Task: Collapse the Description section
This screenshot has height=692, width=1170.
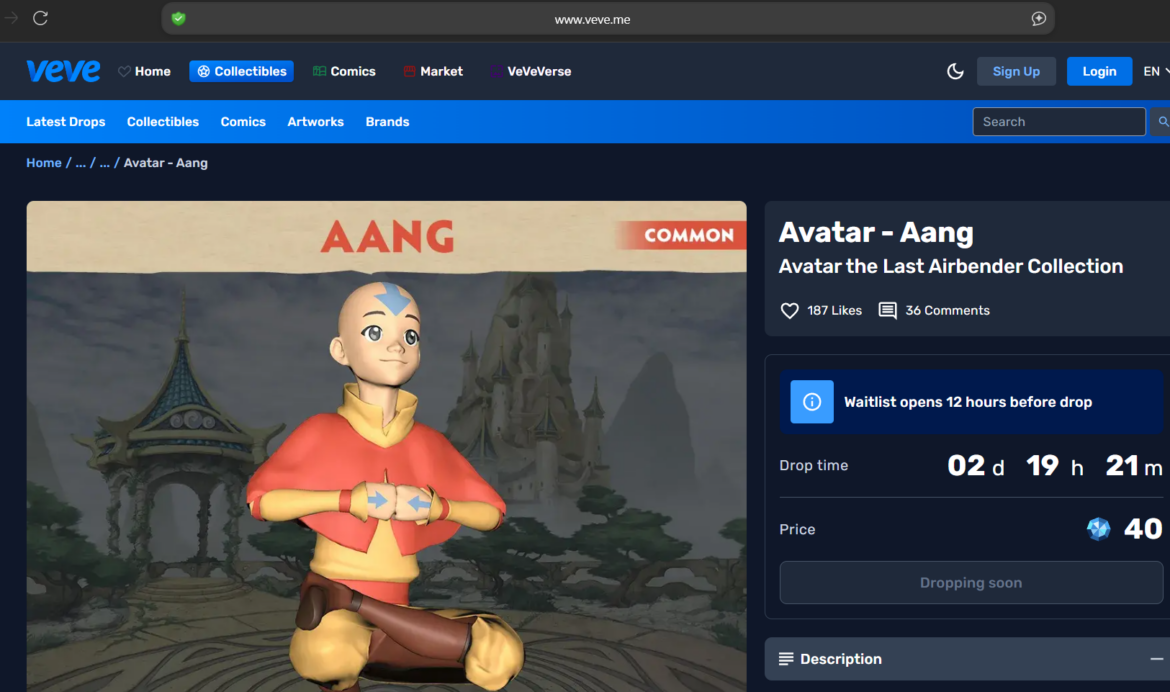Action: 1156,659
